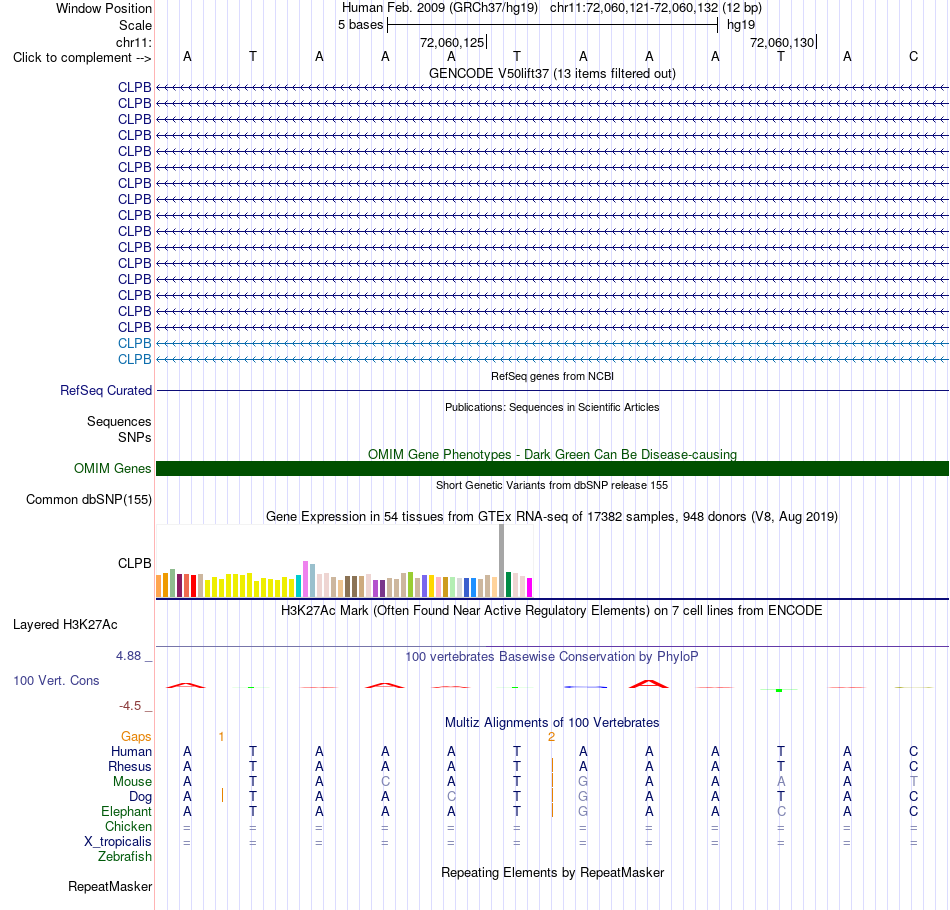Click the SNPs track label
Screen dimensions: 950x910
135,437
